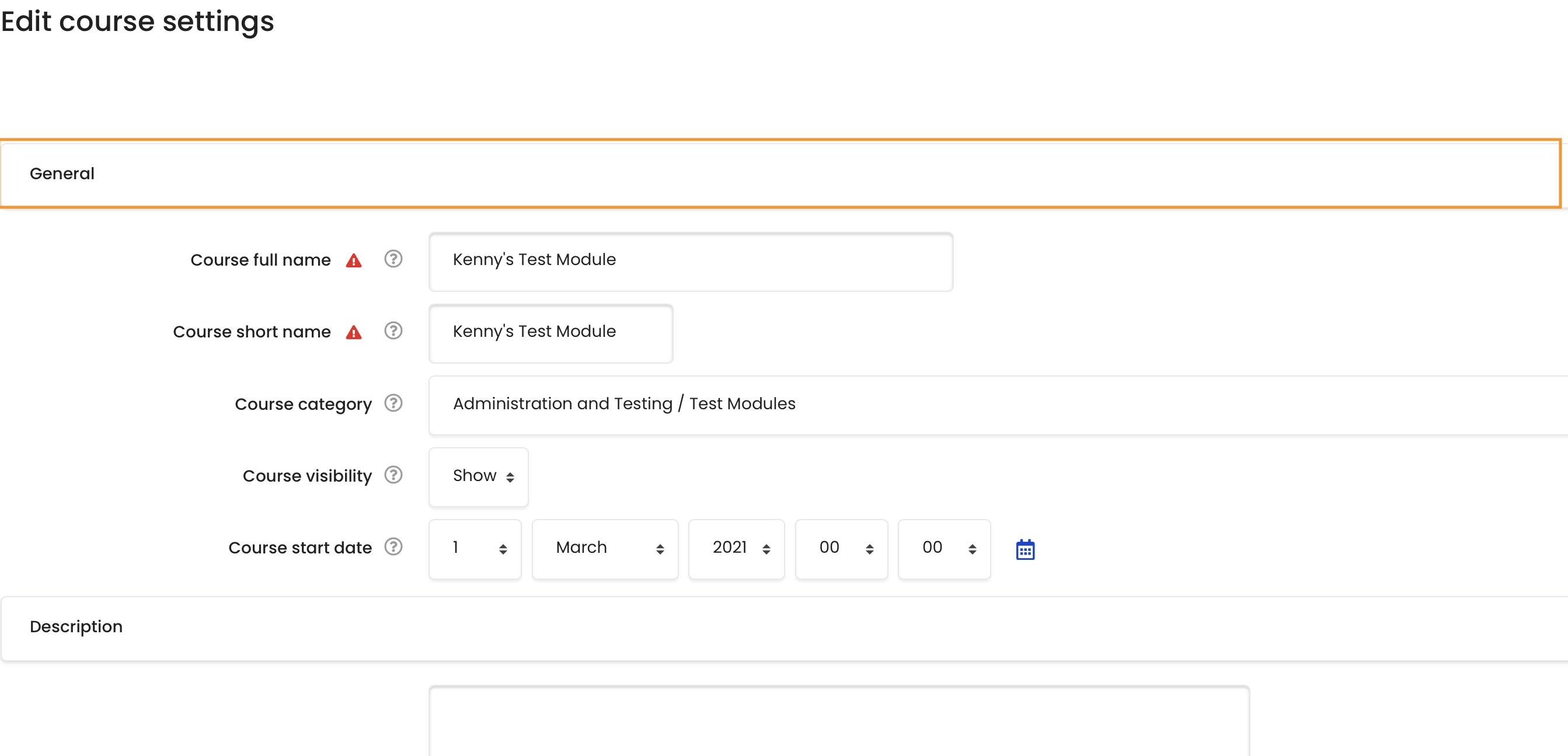Click required warning icon beside Course short name
Screen dimensions: 1568x756
coord(354,332)
